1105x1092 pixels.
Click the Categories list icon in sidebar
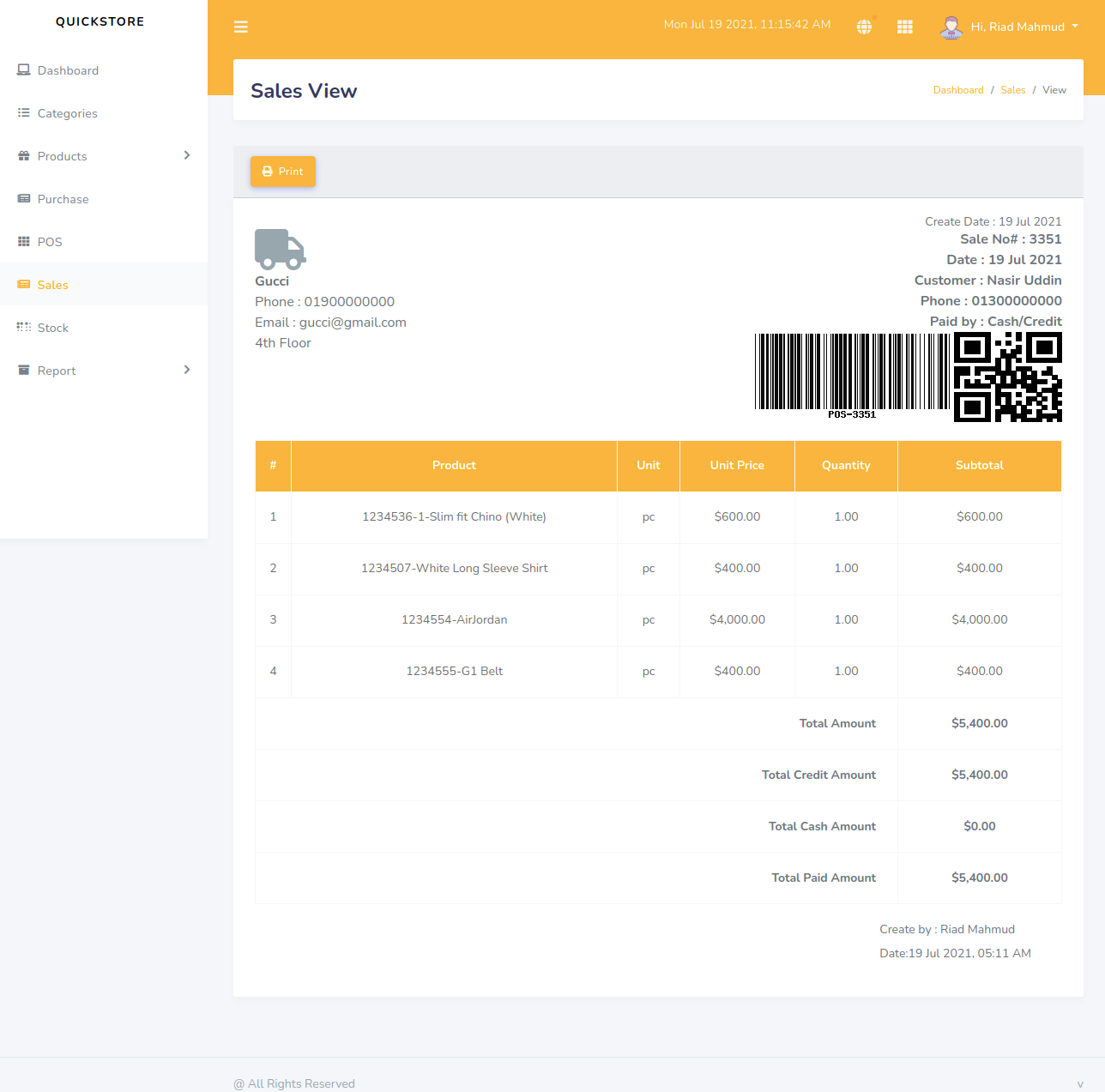[x=24, y=113]
